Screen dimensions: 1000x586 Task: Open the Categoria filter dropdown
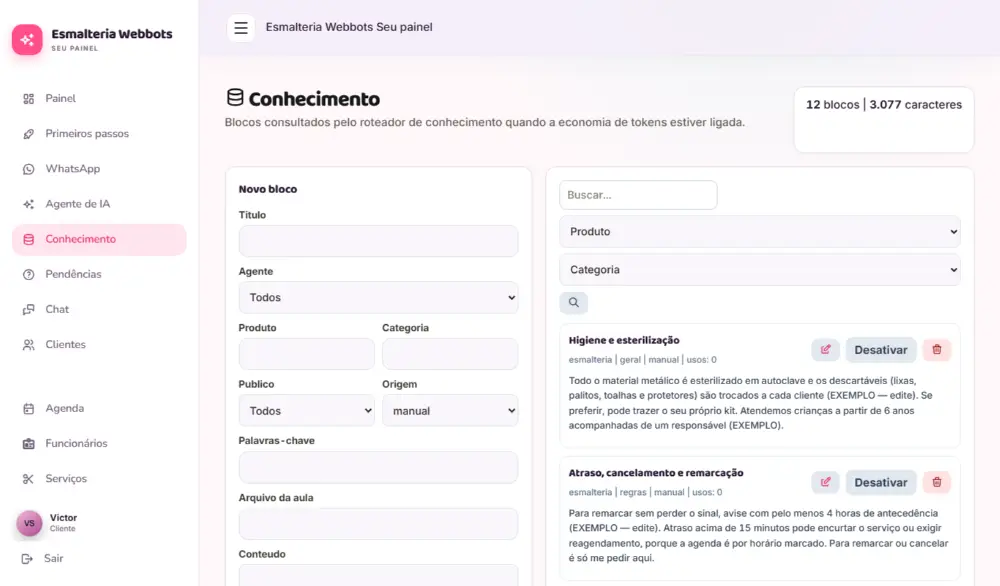pos(760,270)
